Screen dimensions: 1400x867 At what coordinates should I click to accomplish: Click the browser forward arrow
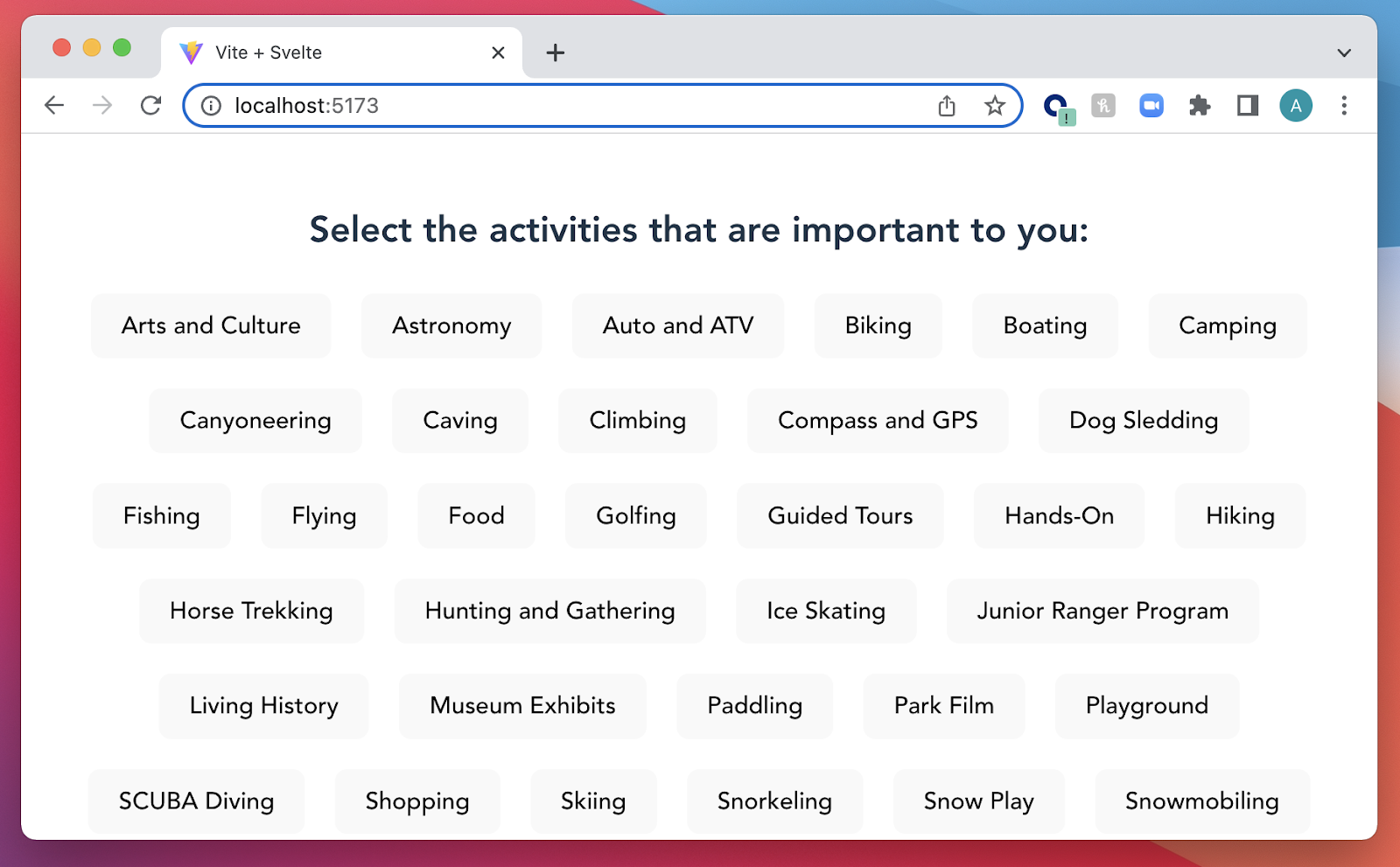coord(102,106)
